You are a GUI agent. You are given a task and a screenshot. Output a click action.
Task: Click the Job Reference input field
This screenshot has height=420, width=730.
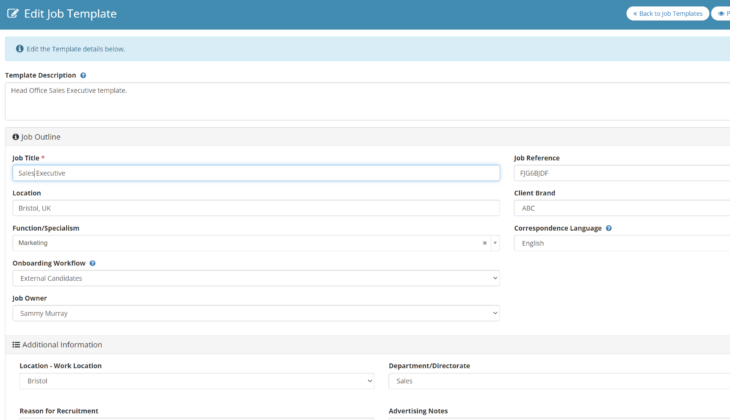pos(621,173)
